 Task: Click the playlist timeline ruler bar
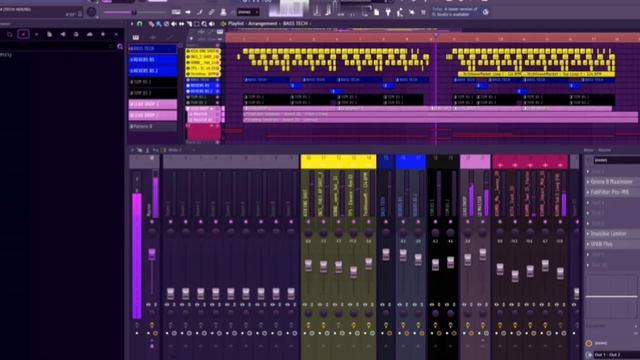point(432,38)
